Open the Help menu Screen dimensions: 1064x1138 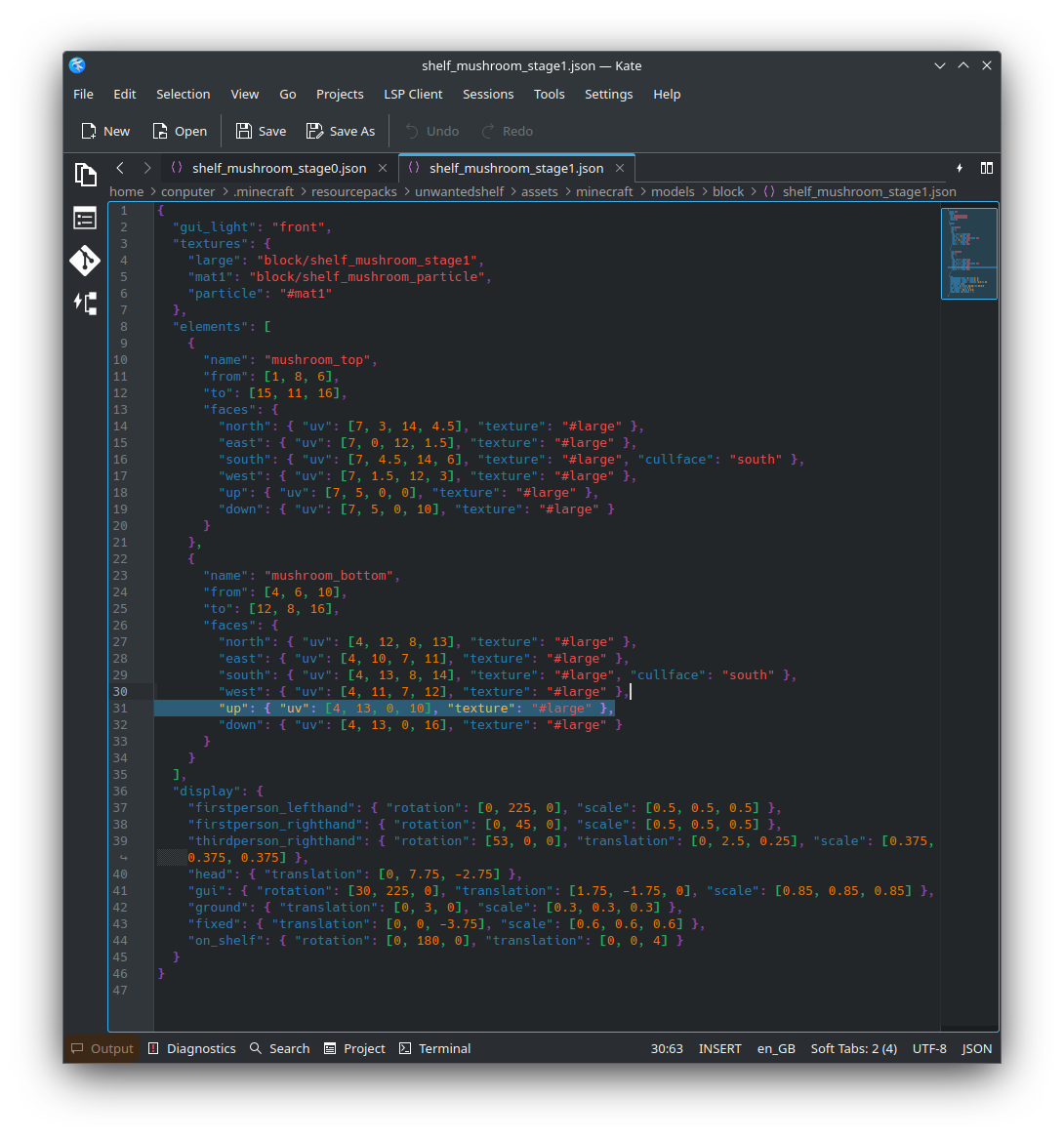click(x=667, y=94)
